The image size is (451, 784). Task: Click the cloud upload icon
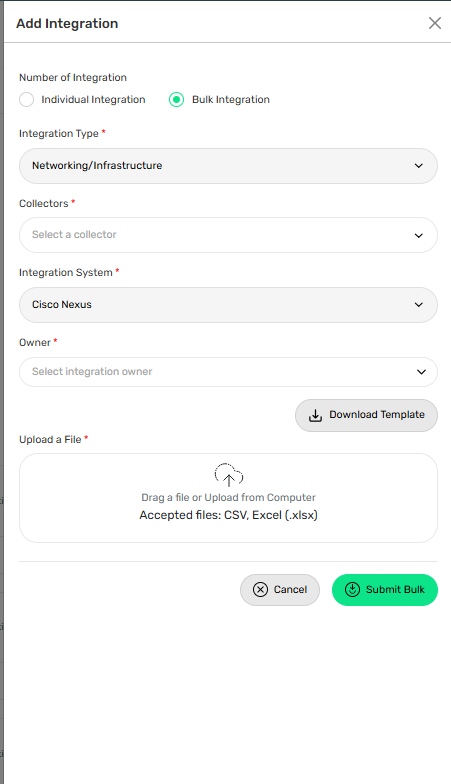pyautogui.click(x=228, y=475)
